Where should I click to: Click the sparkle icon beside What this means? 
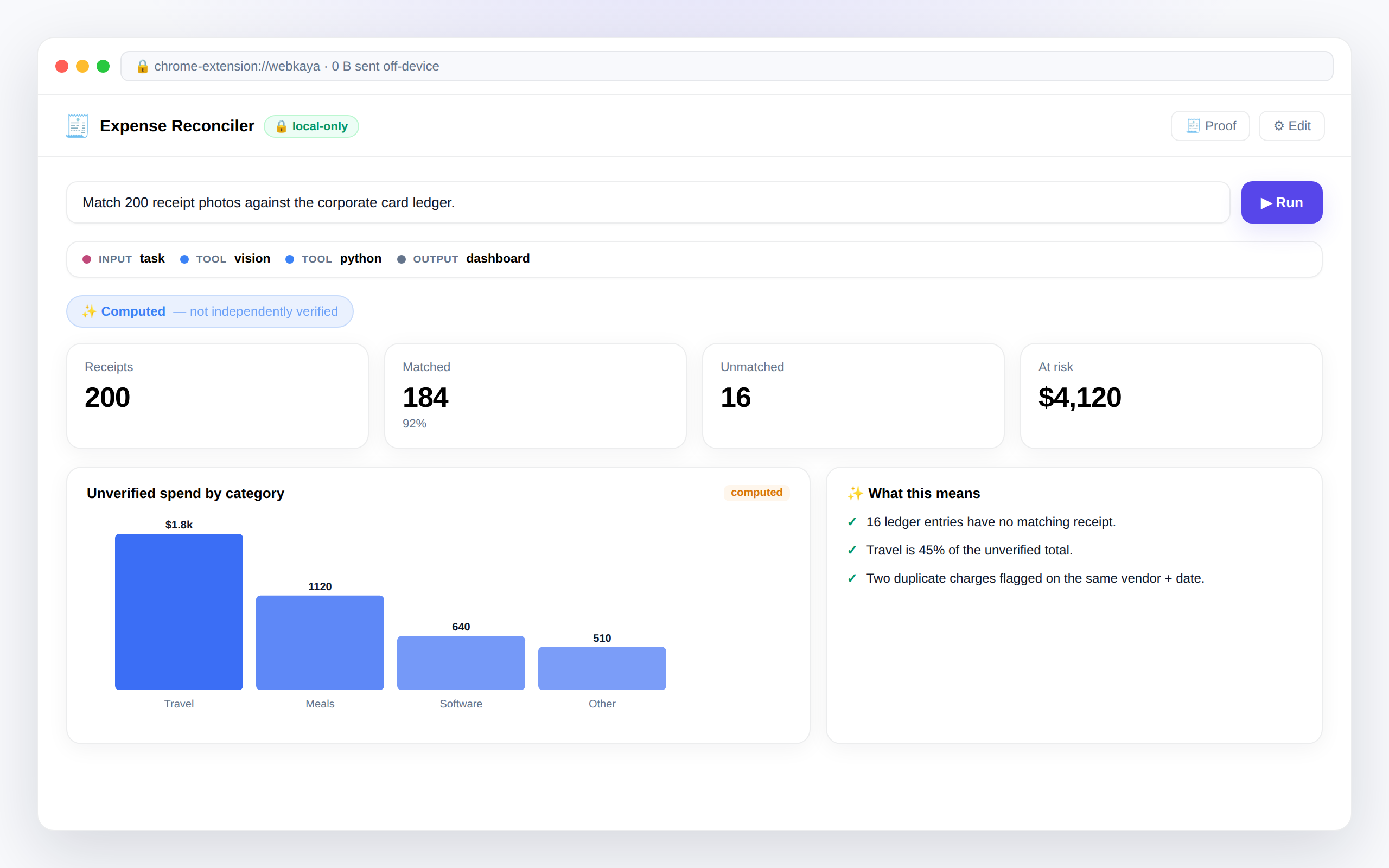(855, 494)
